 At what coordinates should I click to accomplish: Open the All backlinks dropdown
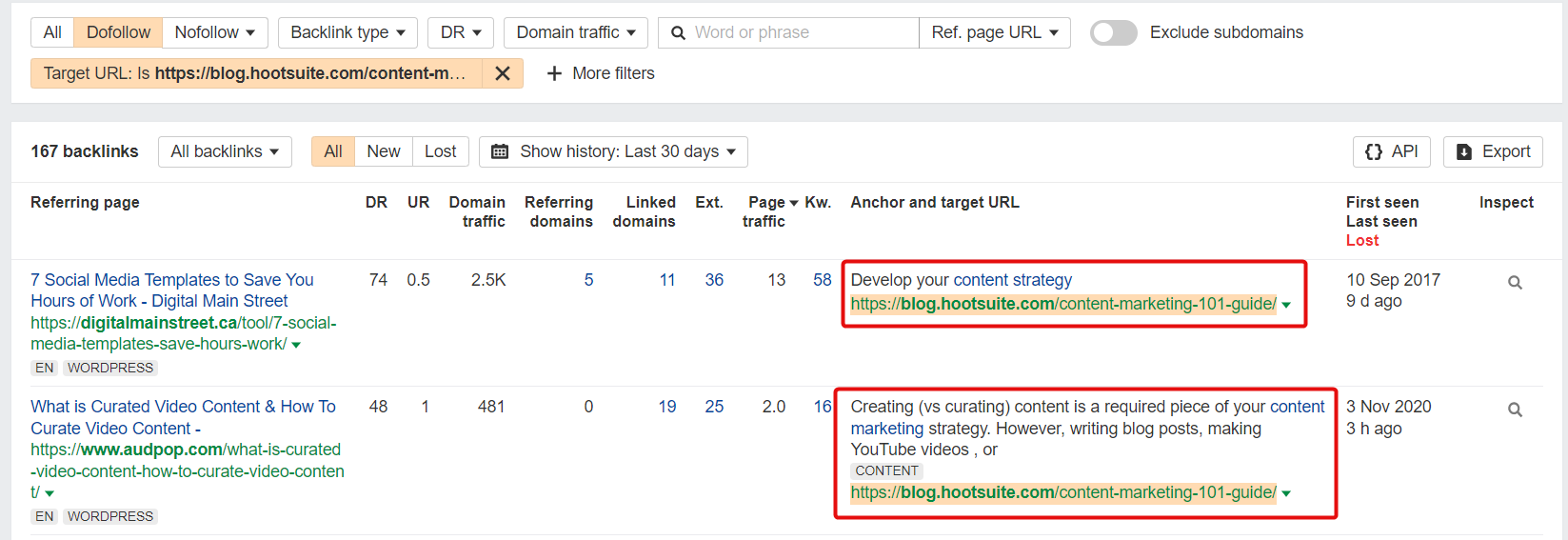225,151
